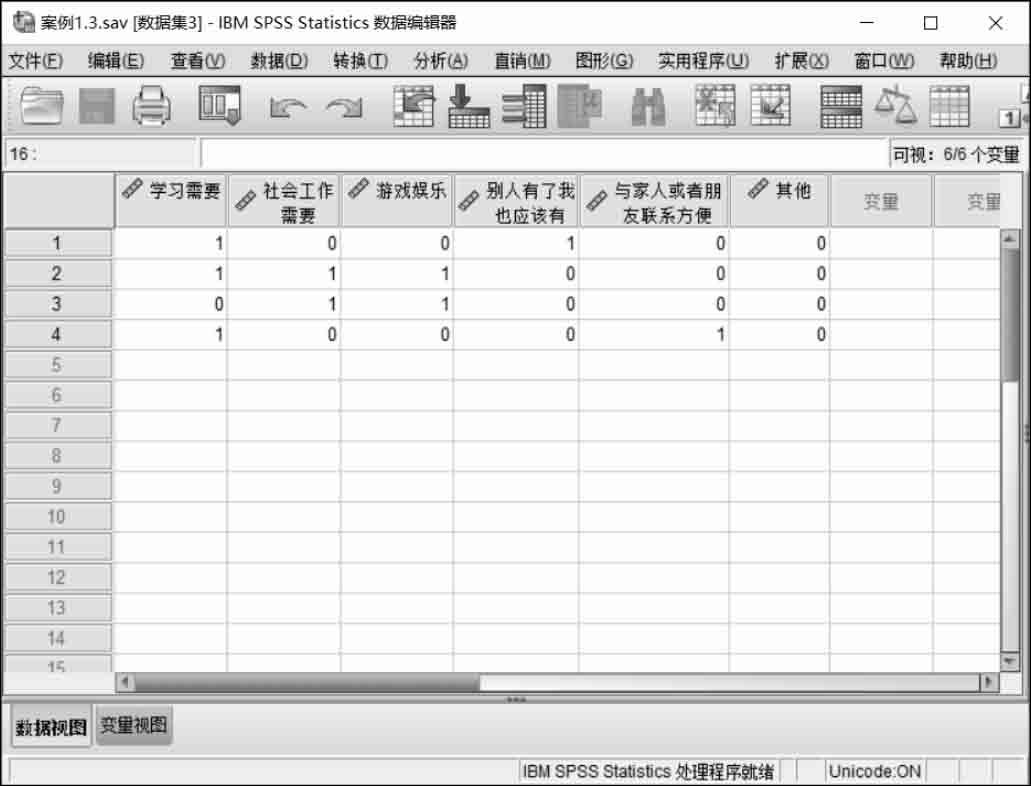Click the 可视: 6/6 个变量 indicator
The height and width of the screenshot is (786, 1031).
point(955,155)
